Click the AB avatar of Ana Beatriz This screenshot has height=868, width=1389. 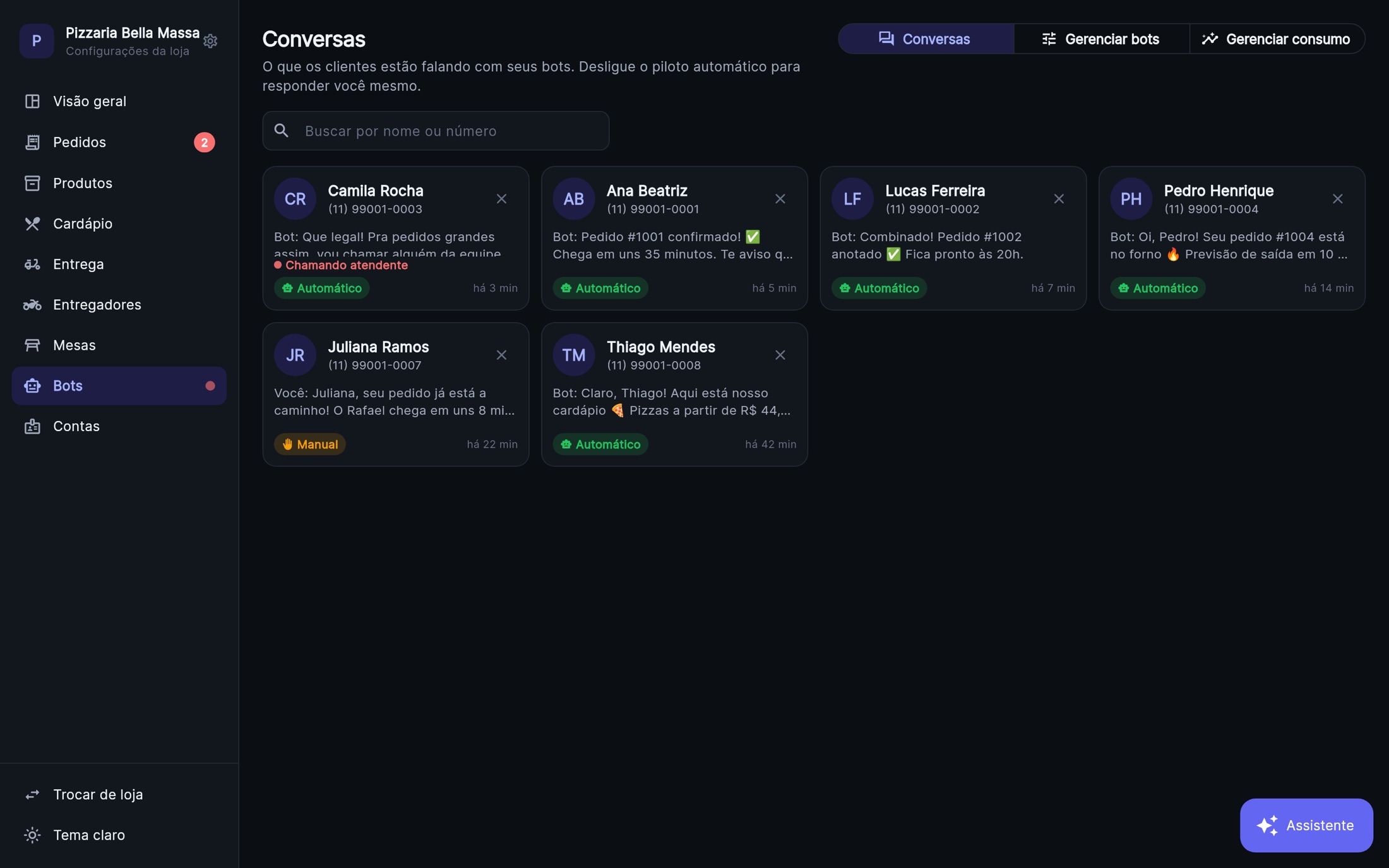click(574, 199)
